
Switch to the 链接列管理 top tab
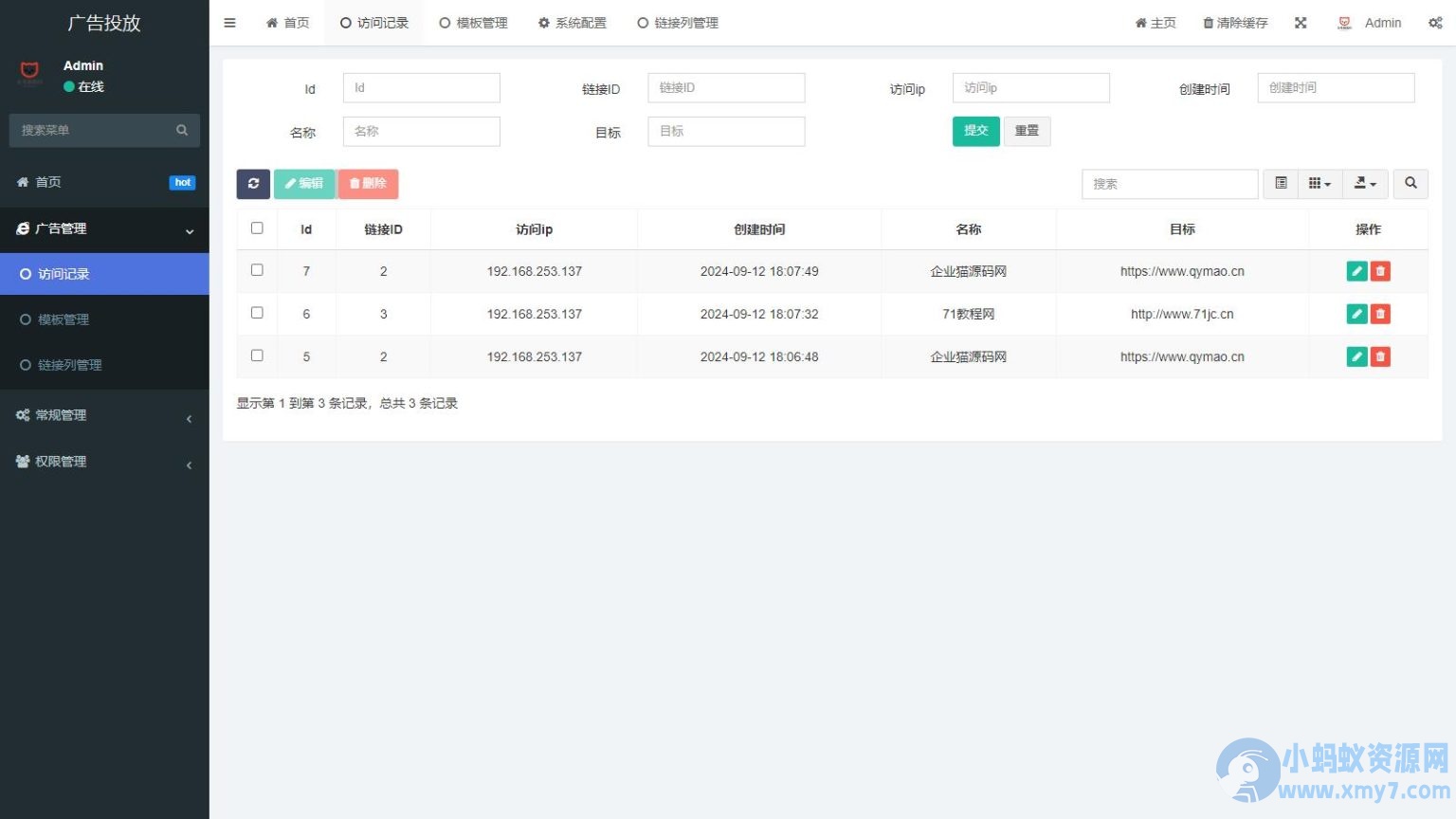(678, 23)
